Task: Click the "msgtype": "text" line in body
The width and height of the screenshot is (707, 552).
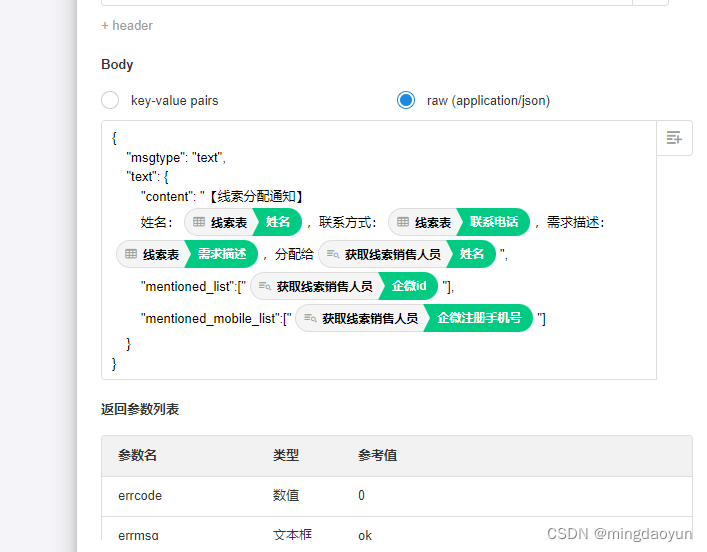Action: pyautogui.click(x=176, y=158)
